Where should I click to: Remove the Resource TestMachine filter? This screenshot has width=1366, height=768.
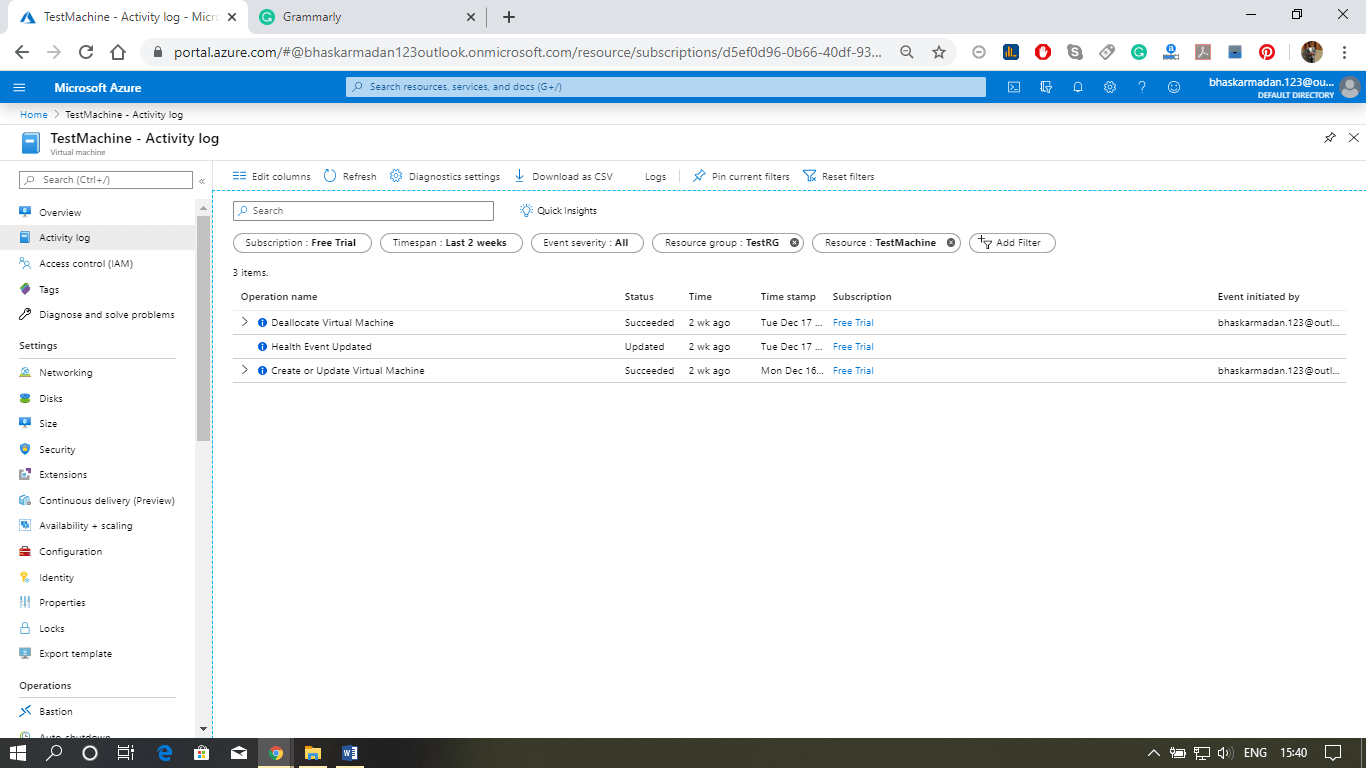pos(951,243)
